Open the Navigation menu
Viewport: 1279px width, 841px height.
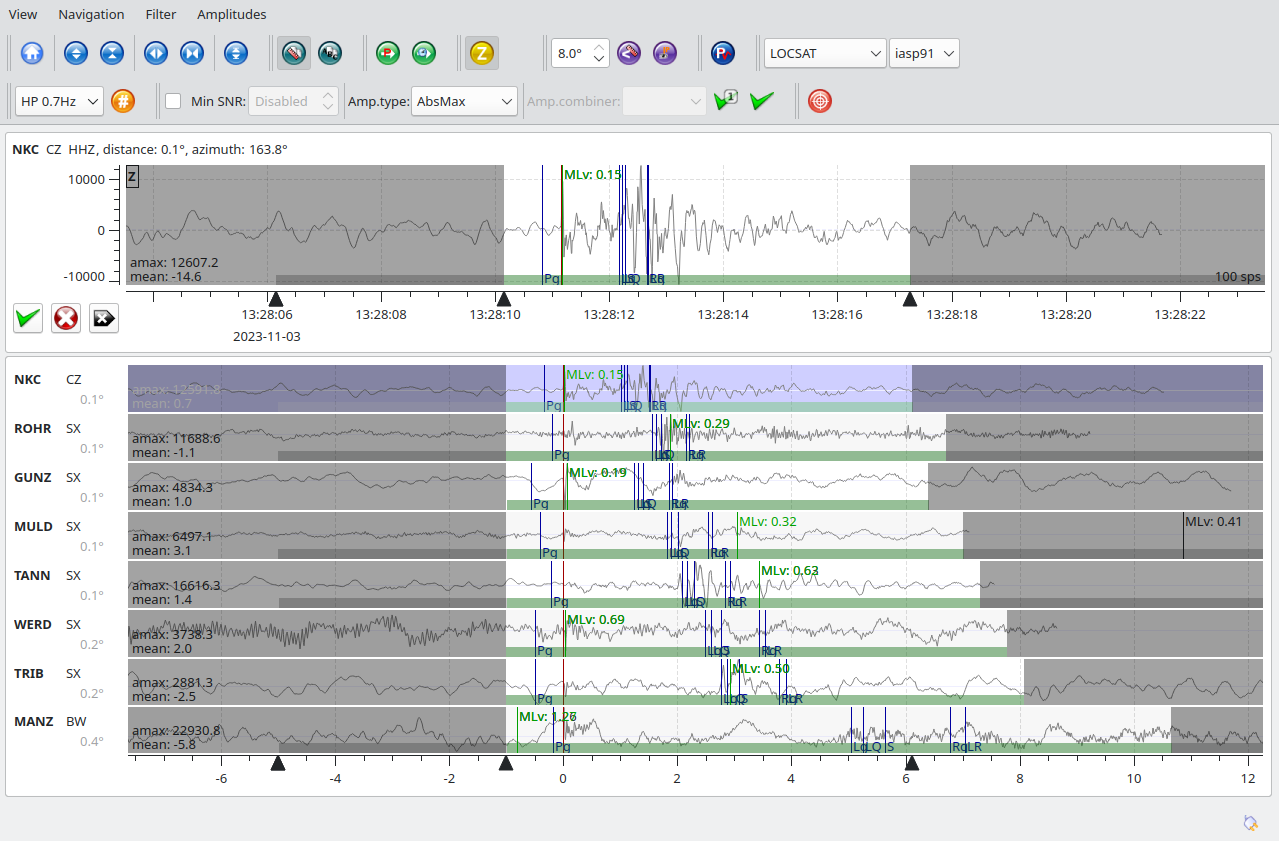click(91, 14)
